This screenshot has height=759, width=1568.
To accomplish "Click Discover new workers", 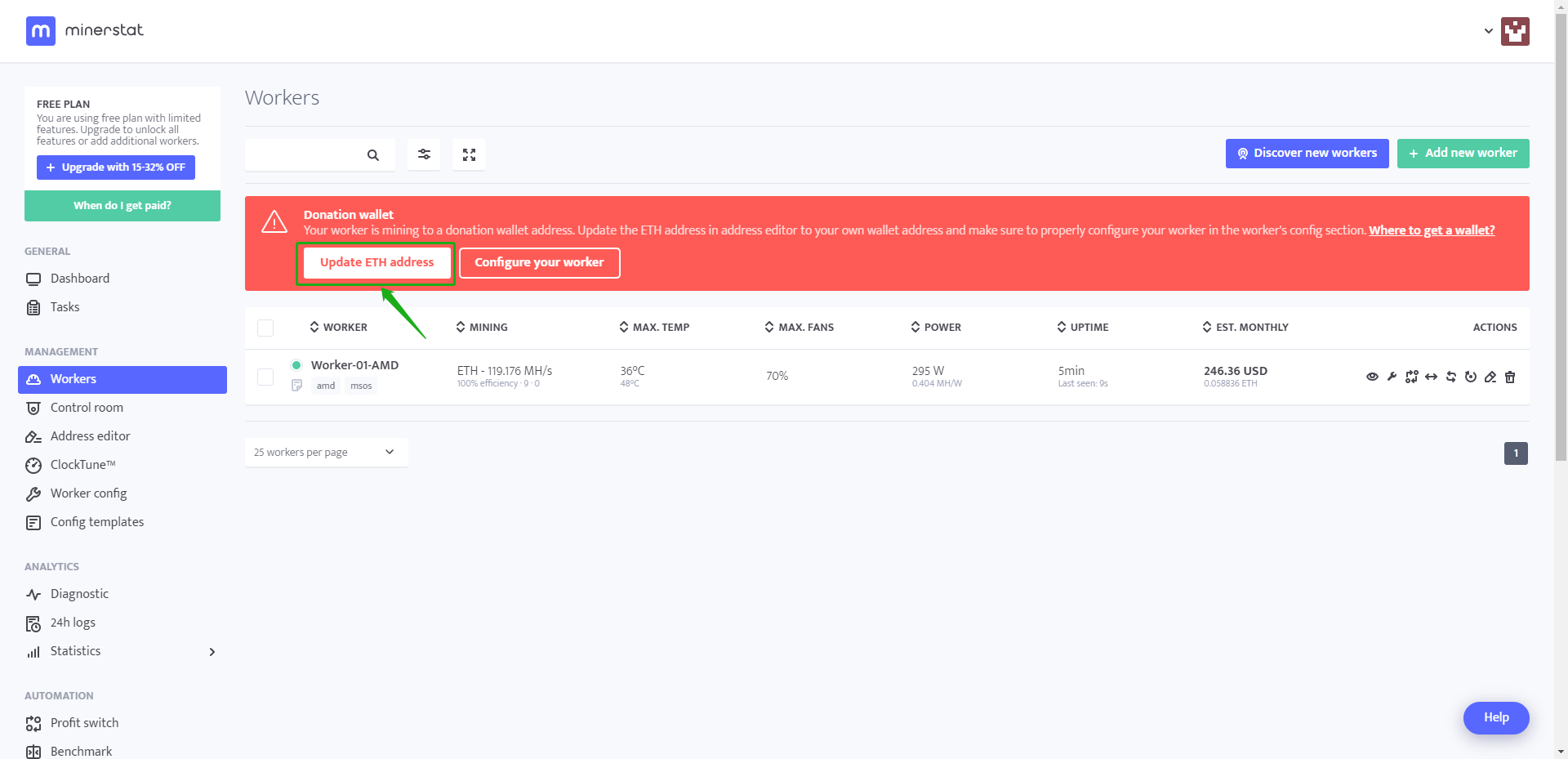I will 1307,154.
